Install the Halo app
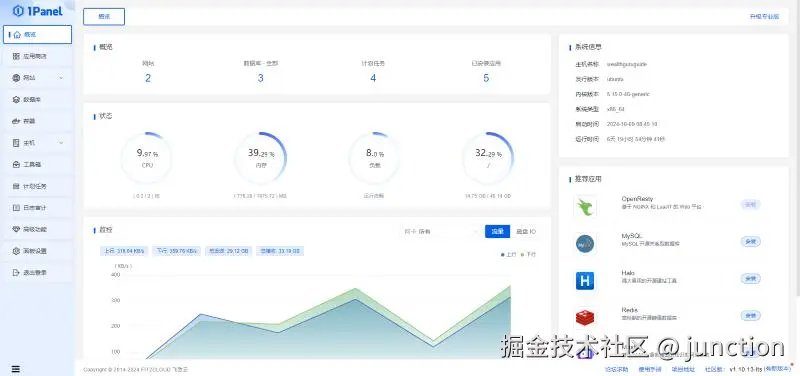800x376 pixels. (x=751, y=279)
